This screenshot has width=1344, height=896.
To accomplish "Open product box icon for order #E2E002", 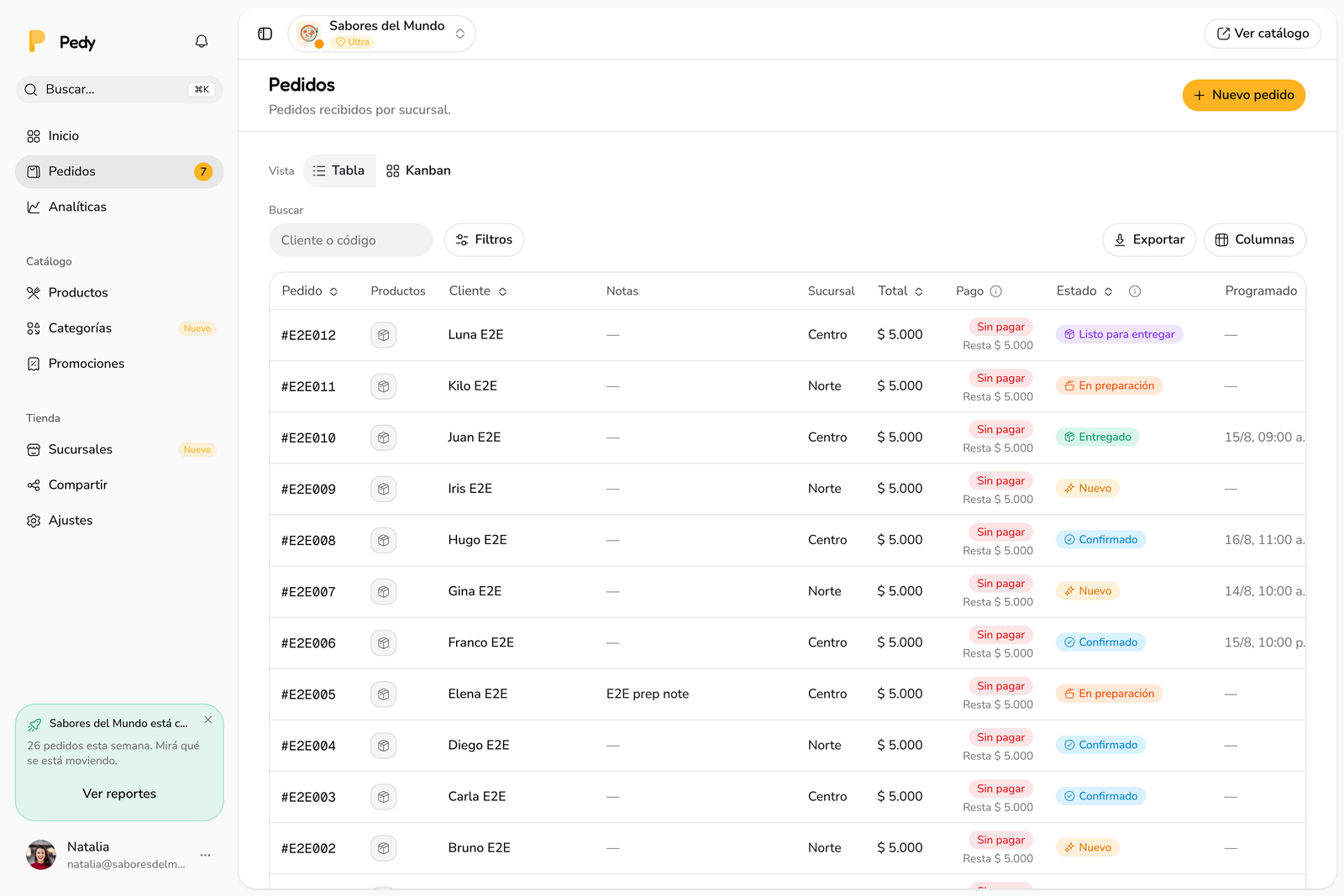I will [384, 848].
